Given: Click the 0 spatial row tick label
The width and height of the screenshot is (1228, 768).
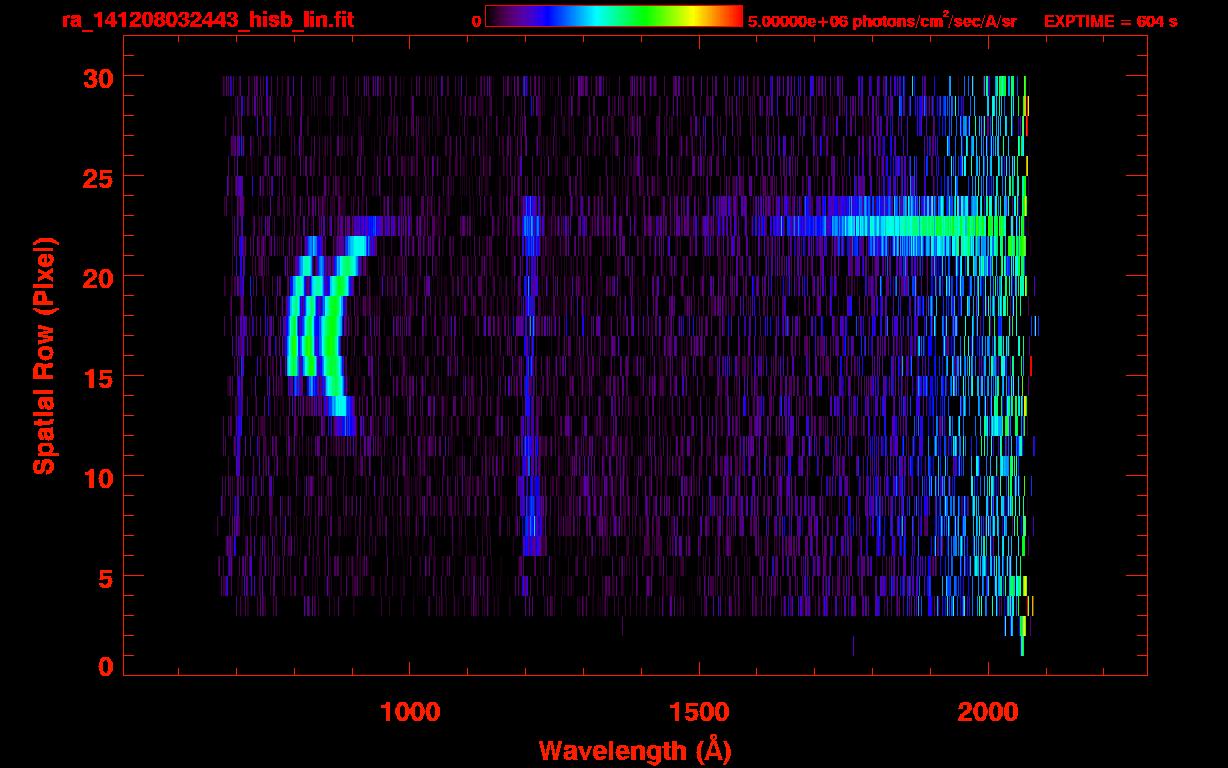Looking at the screenshot, I should (x=106, y=666).
